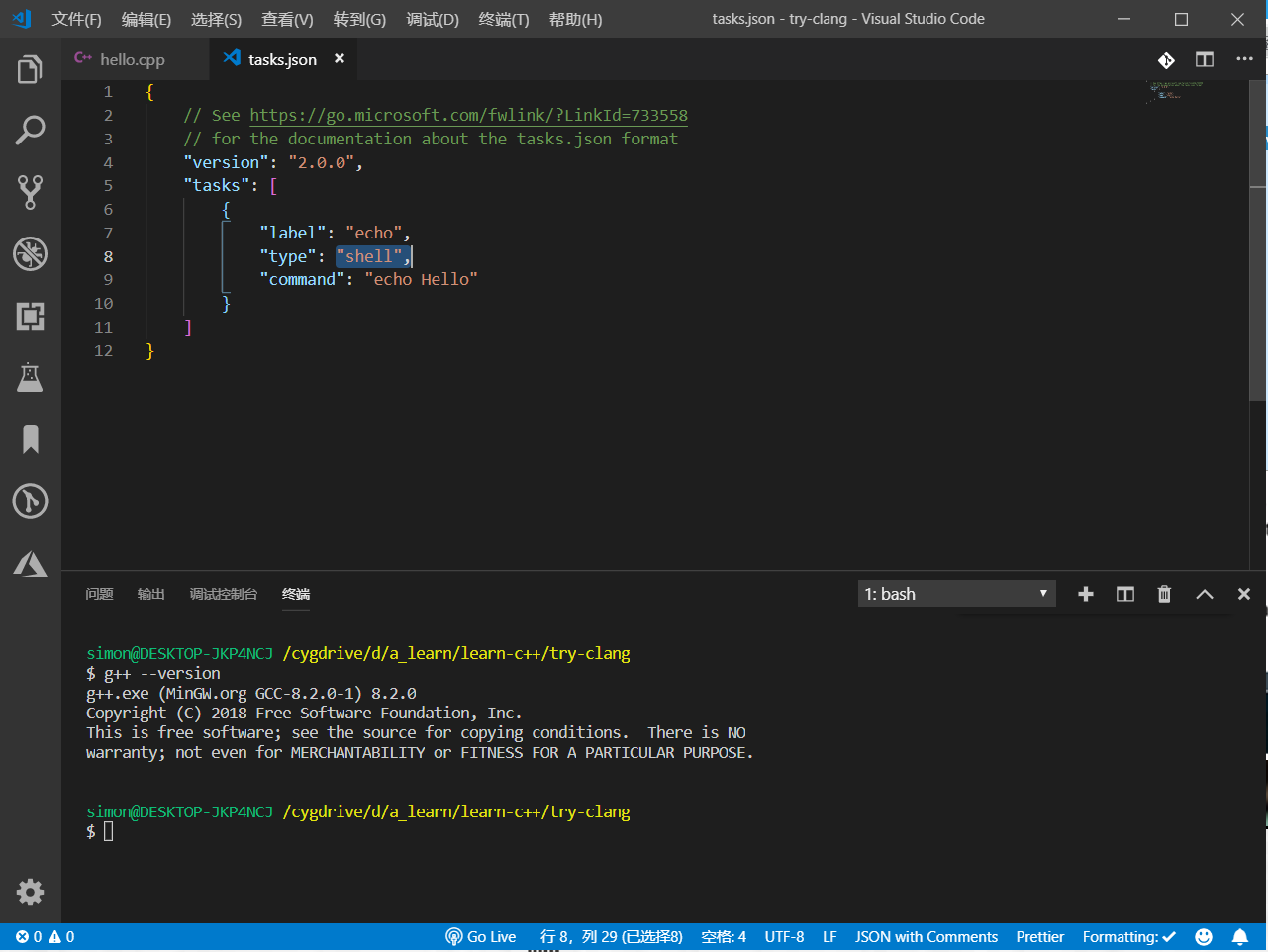The height and width of the screenshot is (952, 1268).
Task: Switch to the 调试控制台 panel tab
Action: point(224,594)
